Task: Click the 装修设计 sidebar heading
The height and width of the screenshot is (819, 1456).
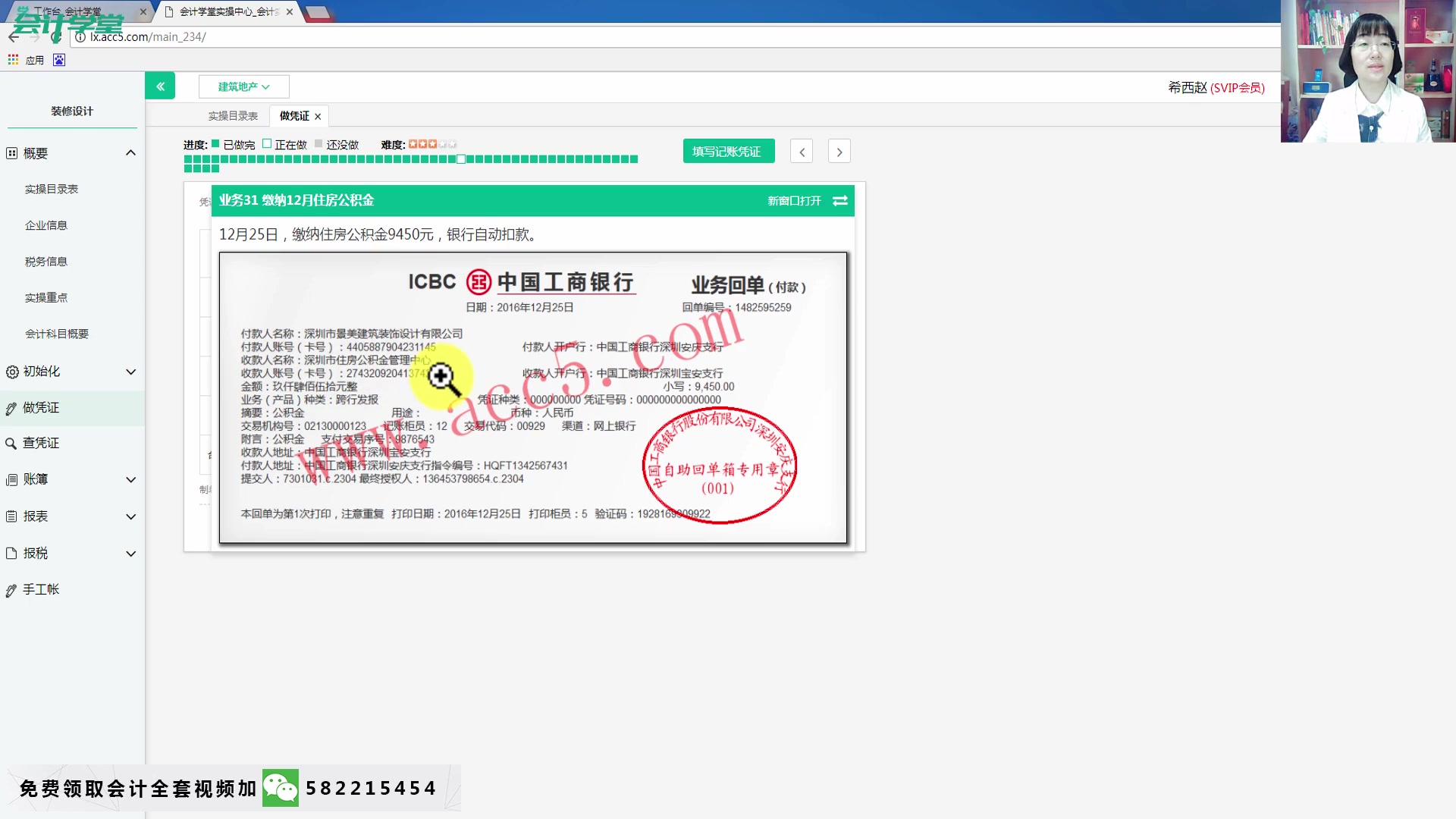Action: (x=72, y=111)
